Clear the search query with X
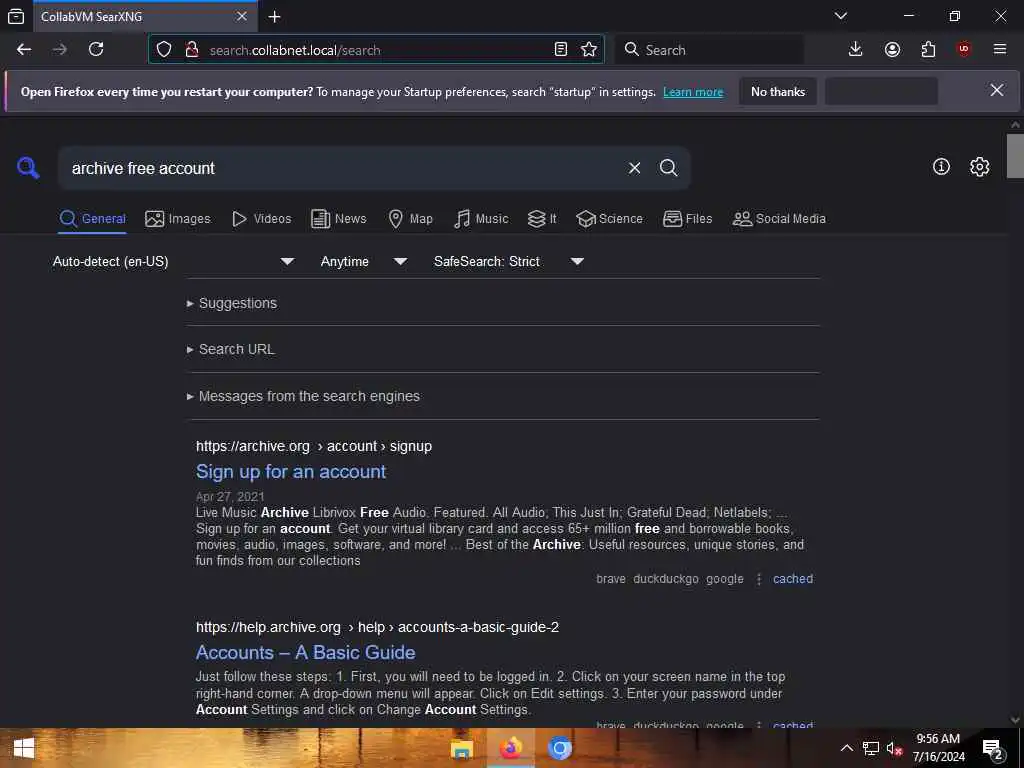 pos(634,168)
